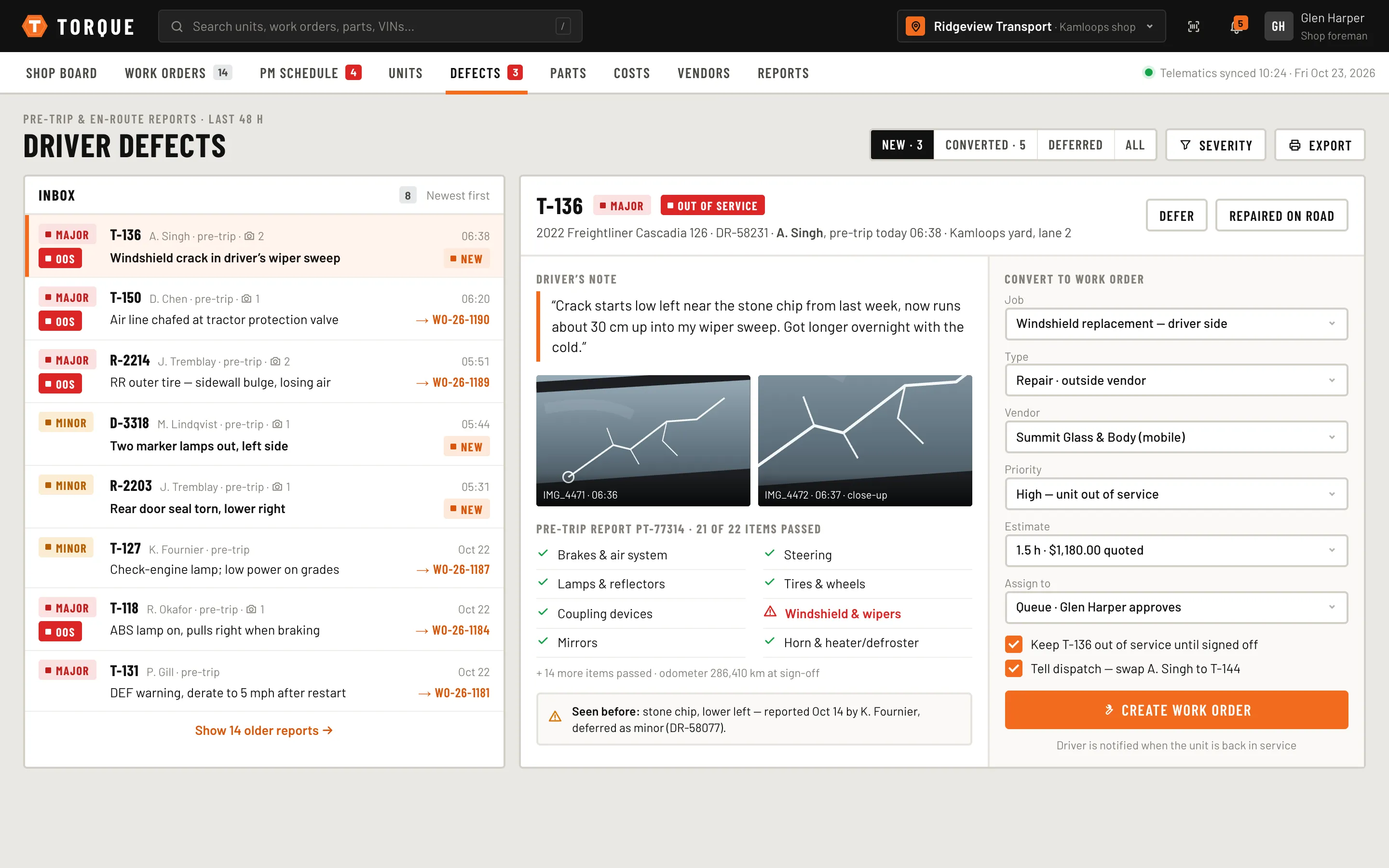
Task: Open the barcode scanner icon
Action: (1193, 27)
